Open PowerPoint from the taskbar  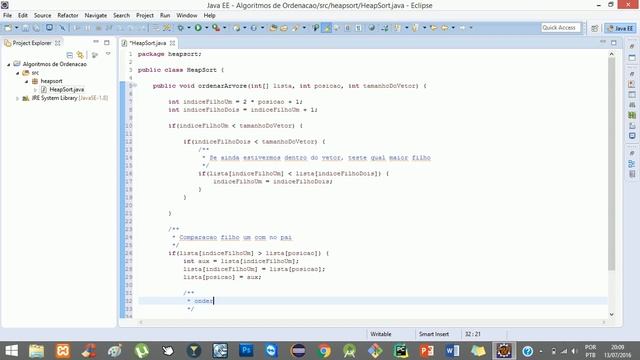tap(426, 351)
